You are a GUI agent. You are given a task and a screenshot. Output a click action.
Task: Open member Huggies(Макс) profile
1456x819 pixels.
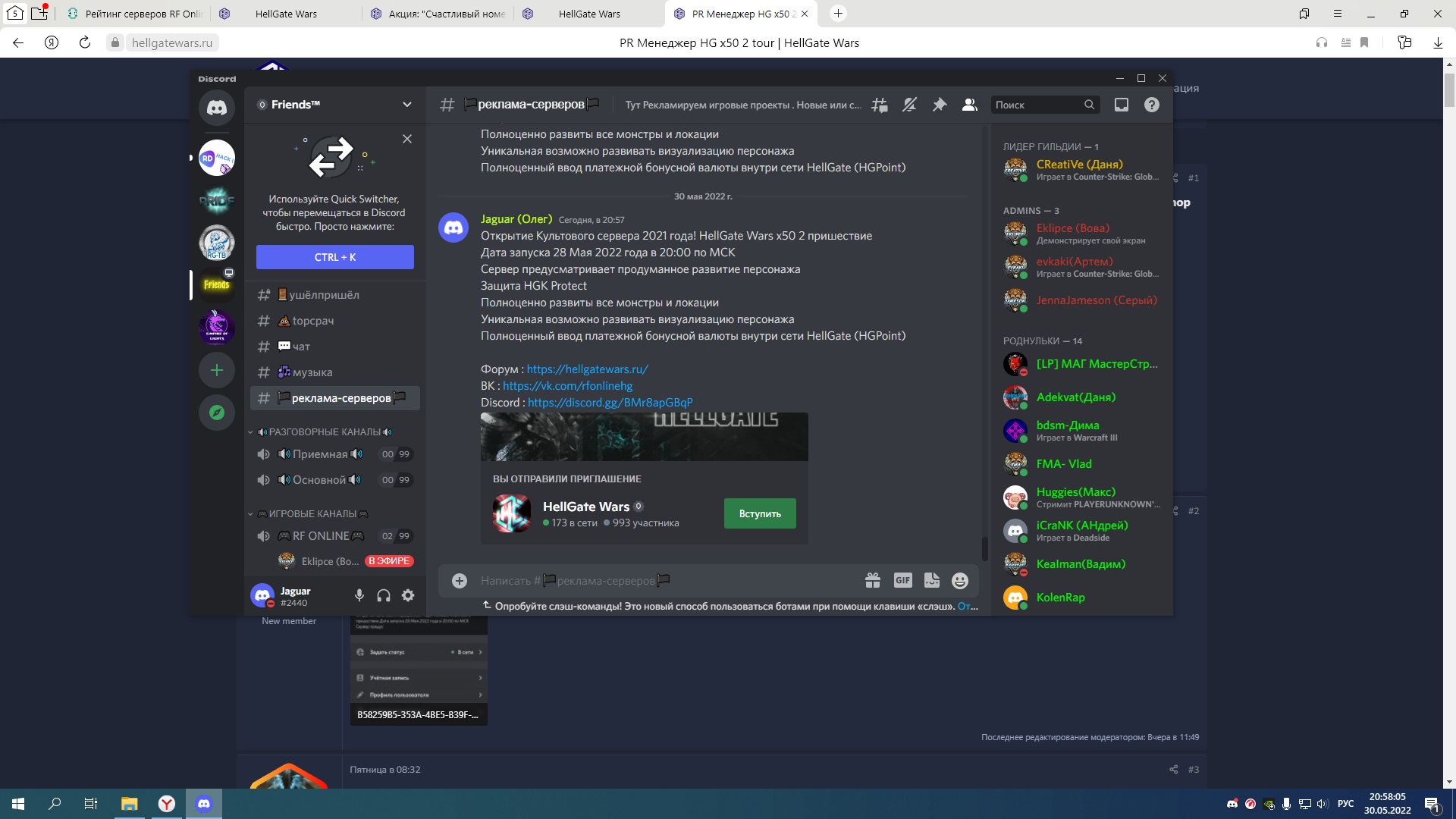(1082, 497)
